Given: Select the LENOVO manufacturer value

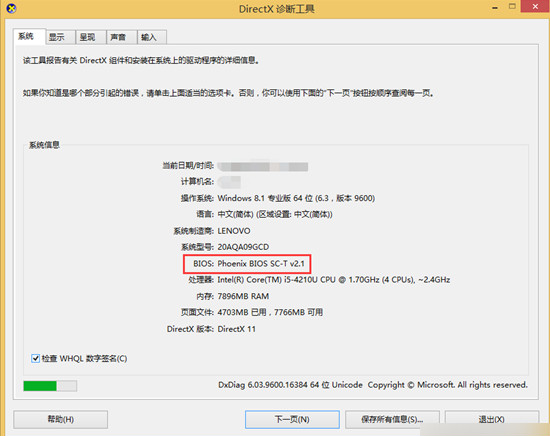Looking at the screenshot, I should pos(234,231).
